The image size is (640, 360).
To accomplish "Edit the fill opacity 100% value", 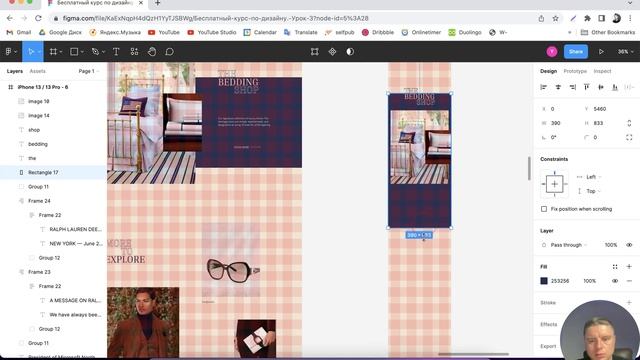I will (589, 281).
